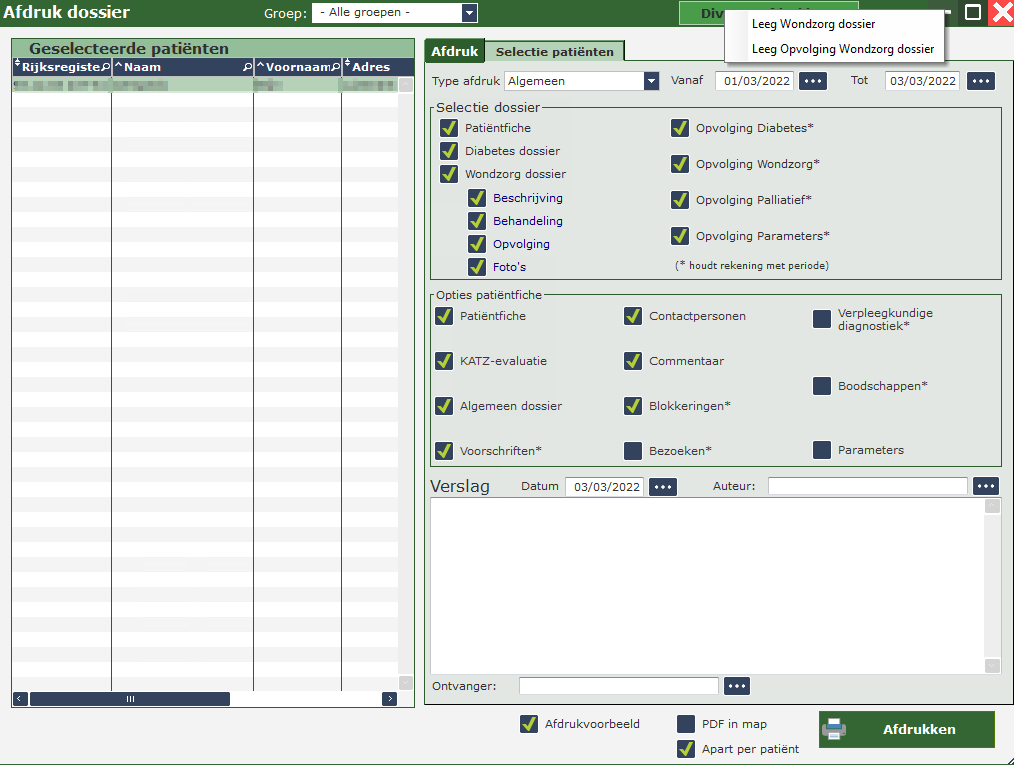Open the Vanaf date picker ellipsis button
This screenshot has width=1014, height=765.
click(x=812, y=81)
